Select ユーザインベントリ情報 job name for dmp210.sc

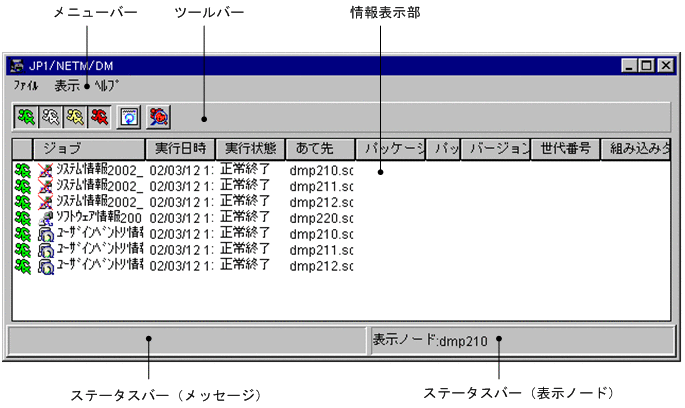click(x=100, y=234)
